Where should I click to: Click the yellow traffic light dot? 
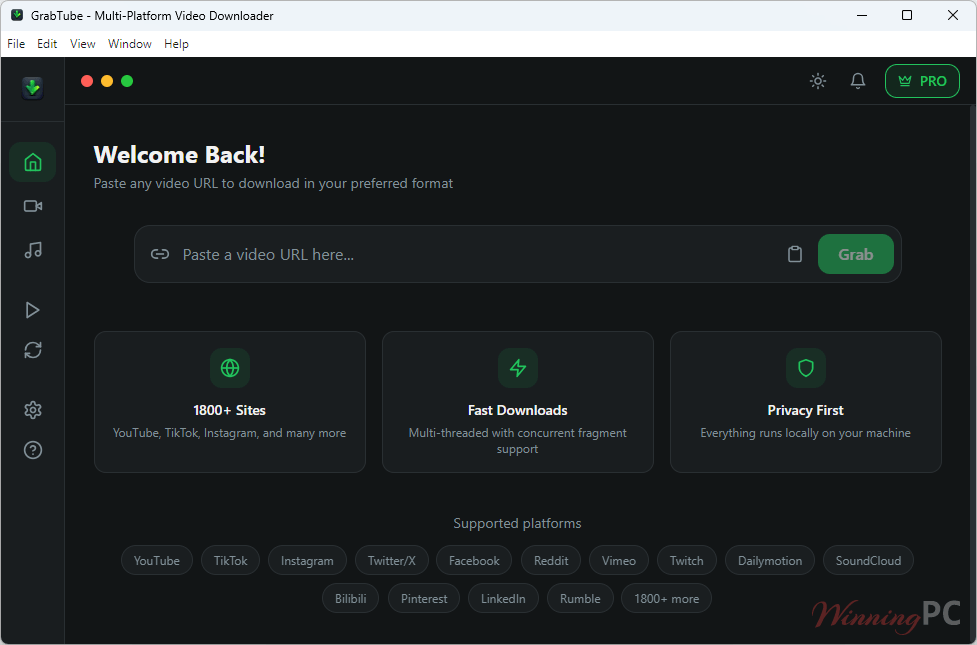point(107,81)
